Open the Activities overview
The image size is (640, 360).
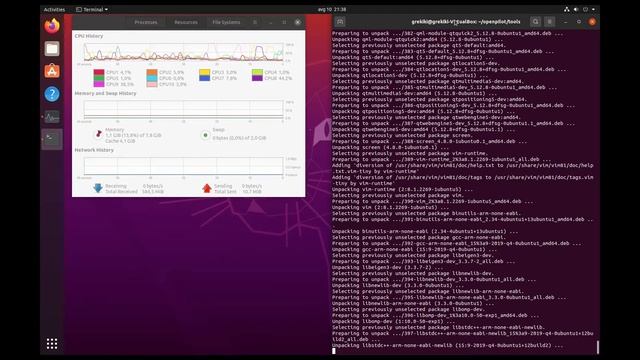coord(54,9)
